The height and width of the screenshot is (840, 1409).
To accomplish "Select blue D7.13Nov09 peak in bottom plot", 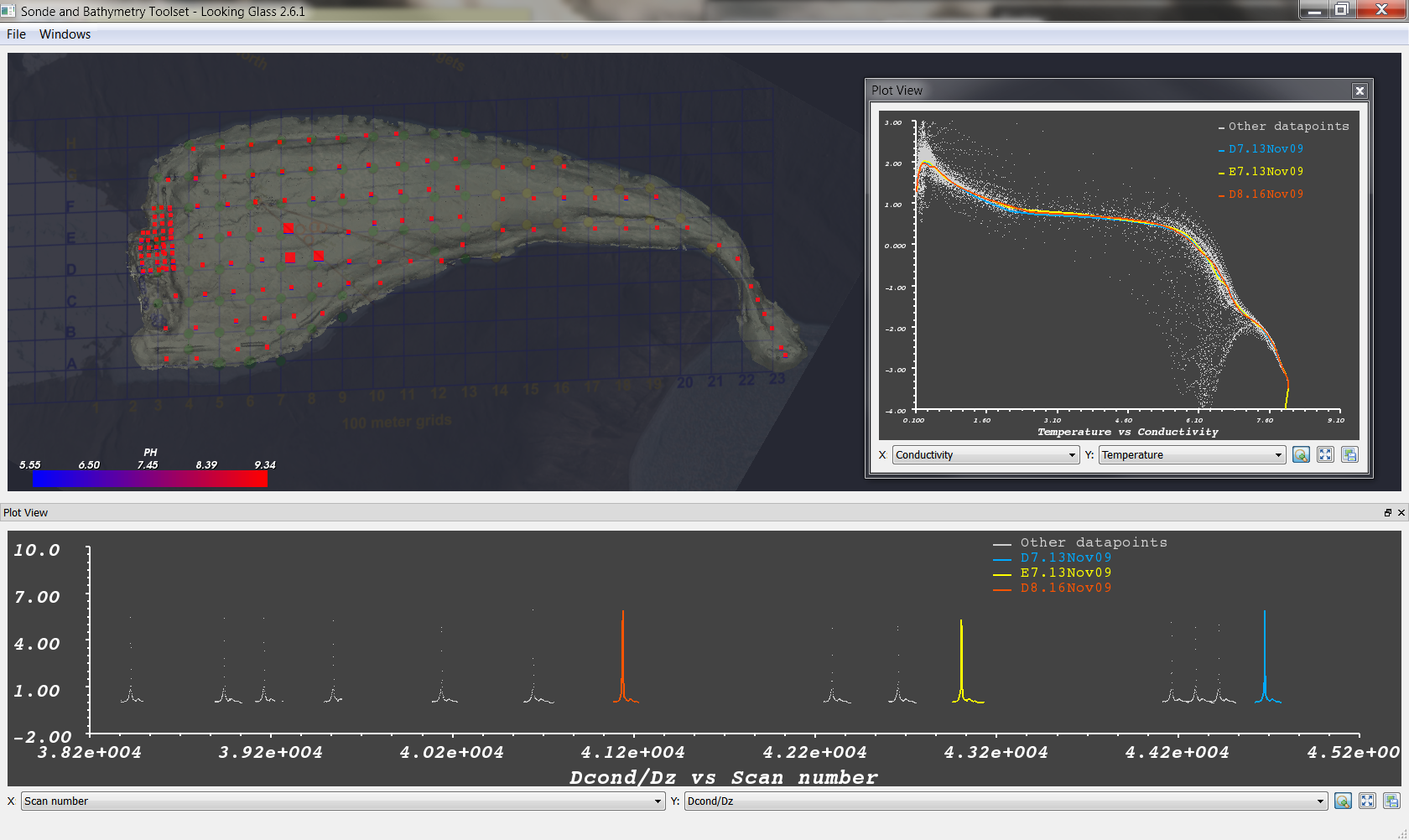I will click(1265, 656).
